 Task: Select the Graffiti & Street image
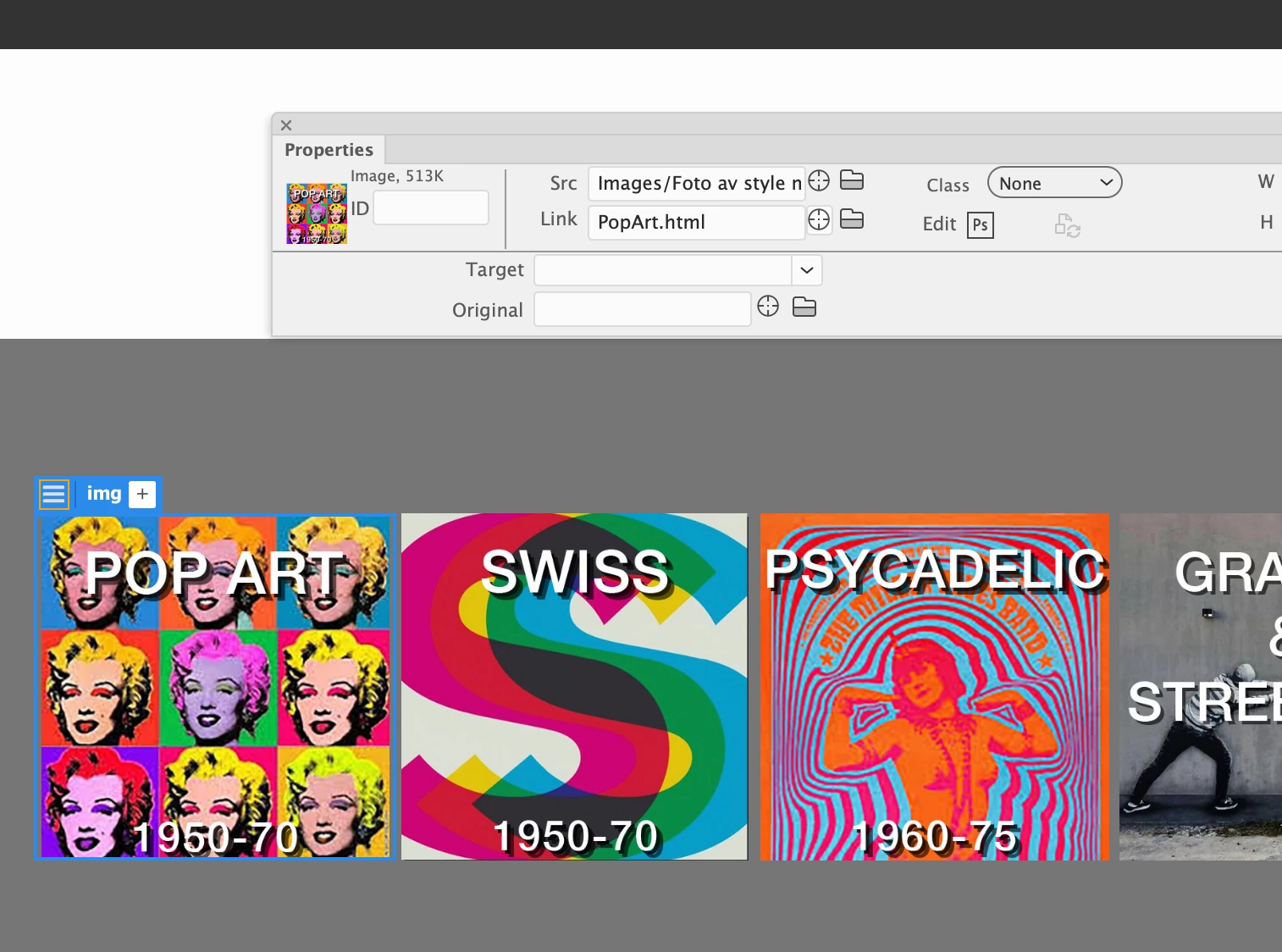(x=1201, y=687)
